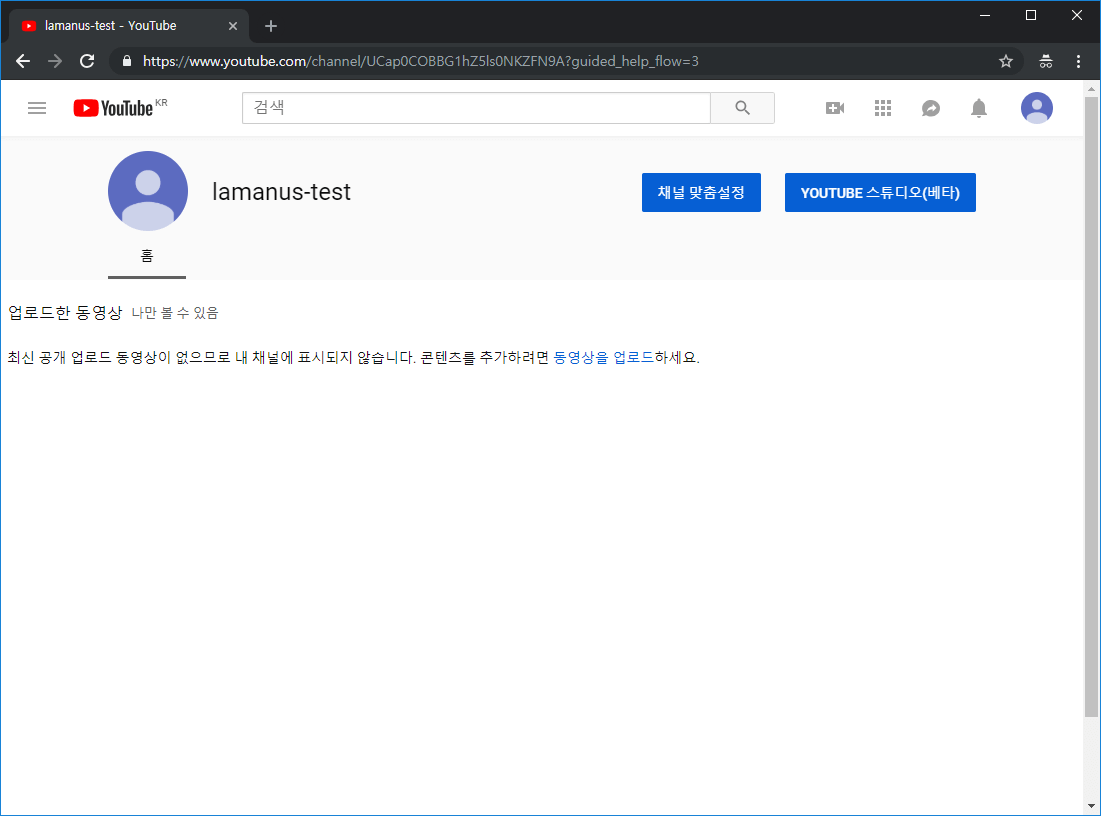The width and height of the screenshot is (1101, 816).
Task: Open the notifications bell
Action: click(979, 108)
